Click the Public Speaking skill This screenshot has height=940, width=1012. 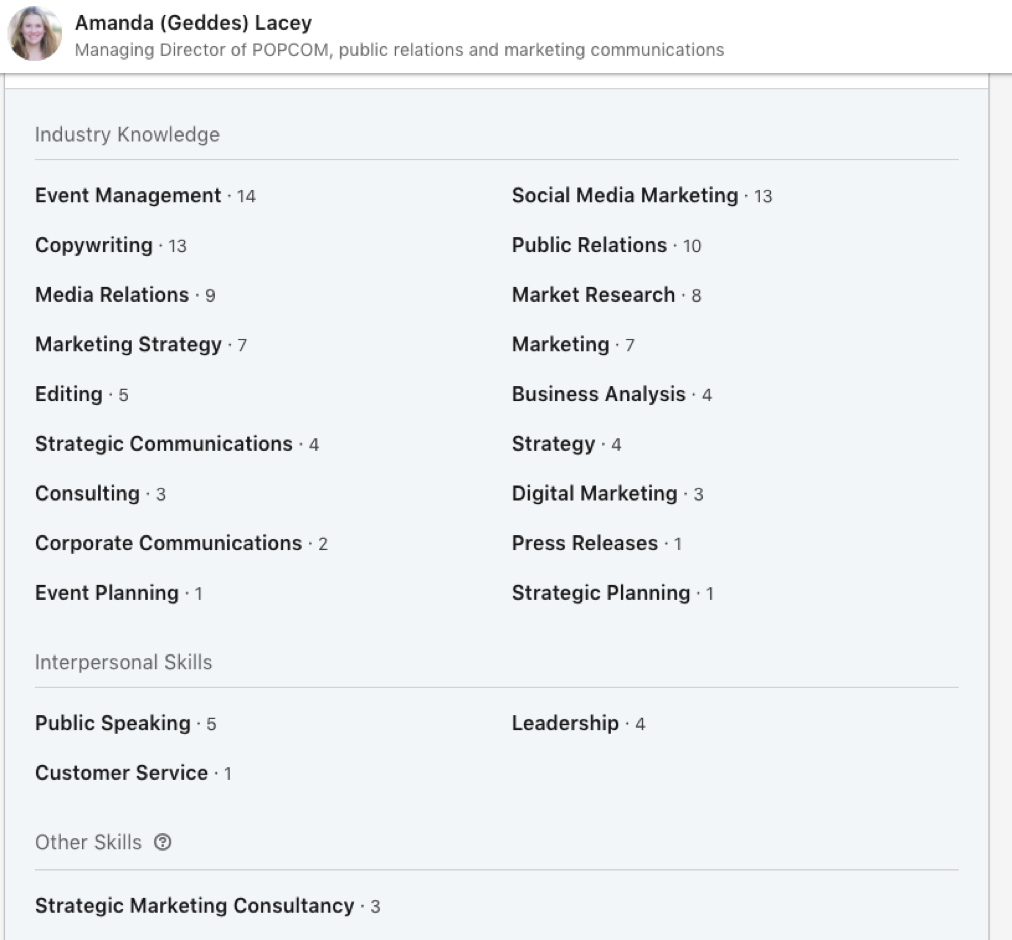pyautogui.click(x=113, y=723)
